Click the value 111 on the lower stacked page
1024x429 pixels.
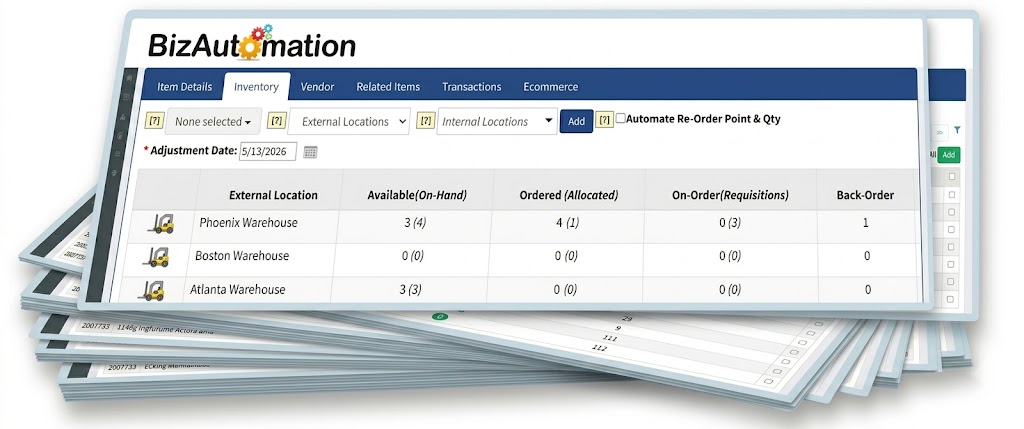coord(610,338)
